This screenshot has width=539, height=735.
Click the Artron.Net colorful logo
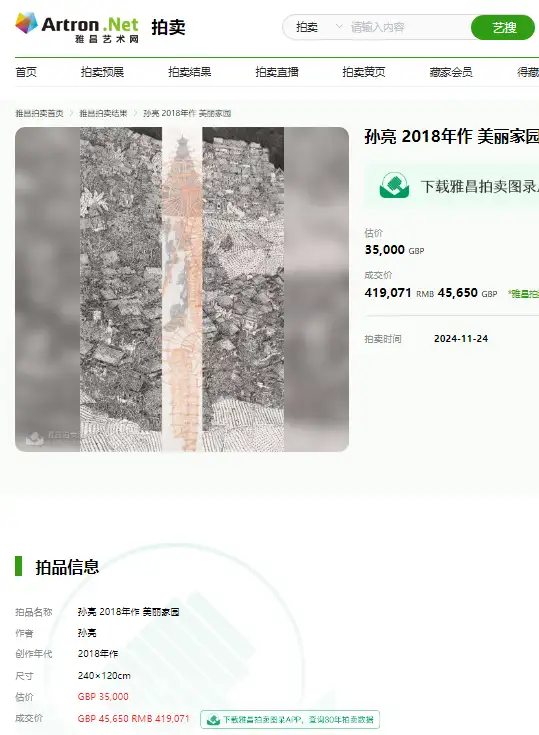pos(77,28)
